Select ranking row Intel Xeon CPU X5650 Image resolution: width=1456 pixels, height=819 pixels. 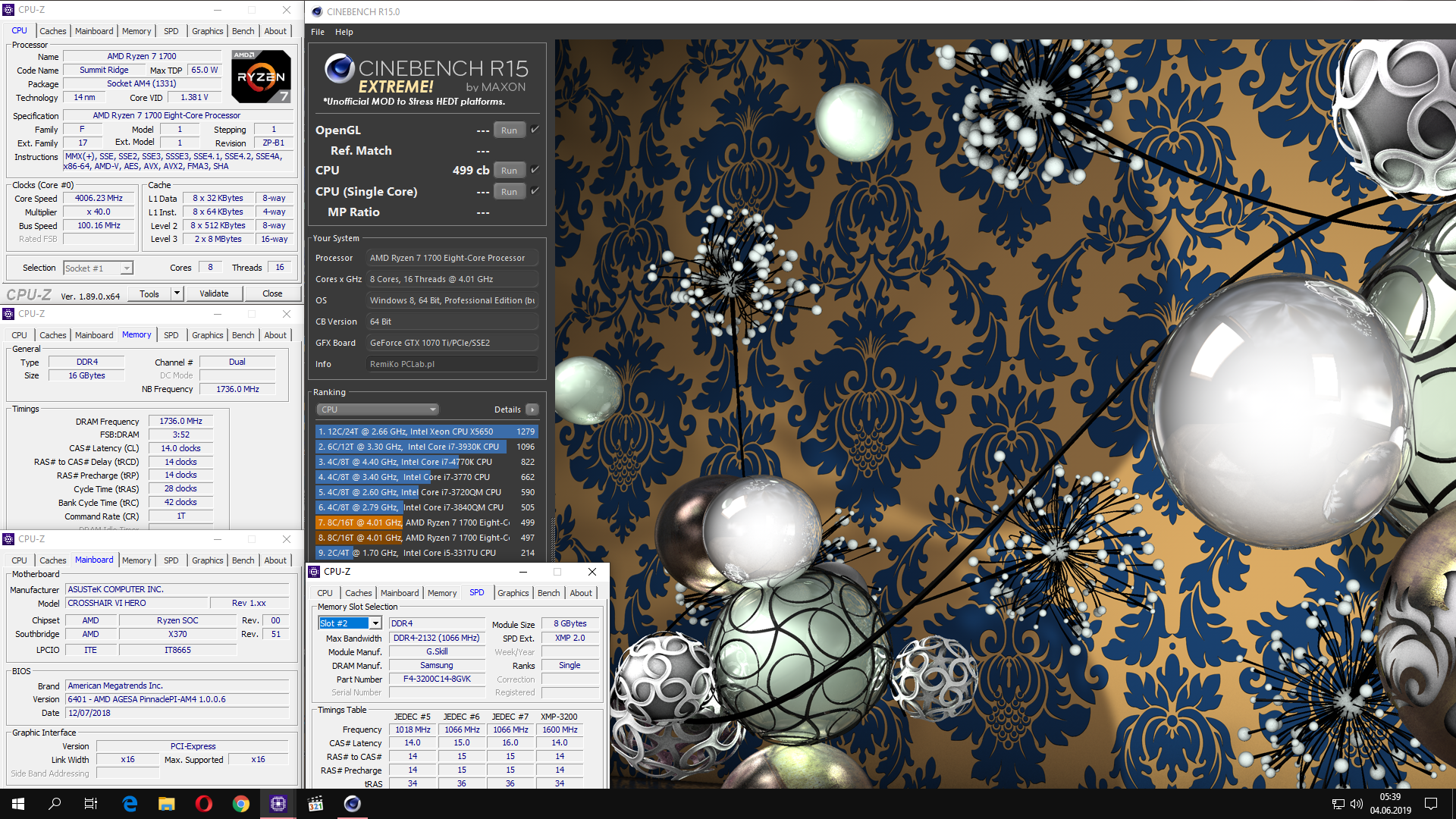click(x=426, y=431)
